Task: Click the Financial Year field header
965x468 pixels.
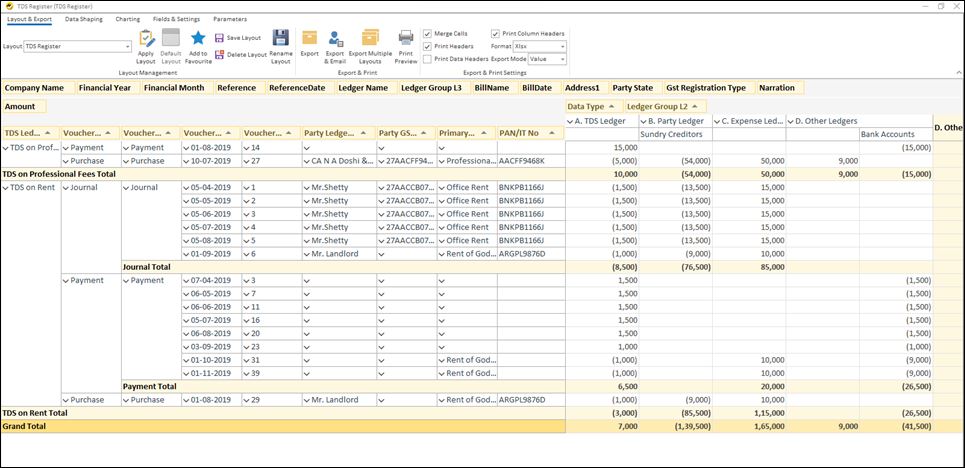Action: pyautogui.click(x=108, y=88)
